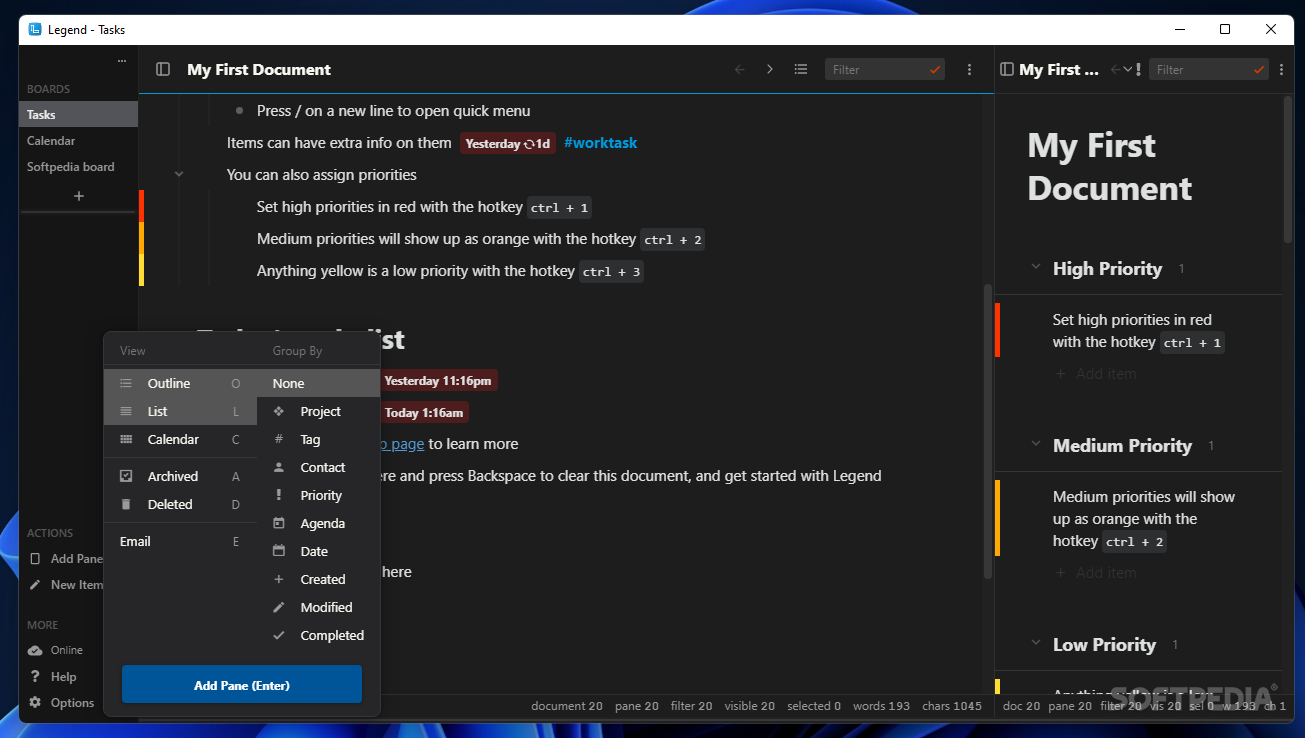1305x738 pixels.
Task: Click the Created plus icon in Group By
Action: click(x=279, y=579)
